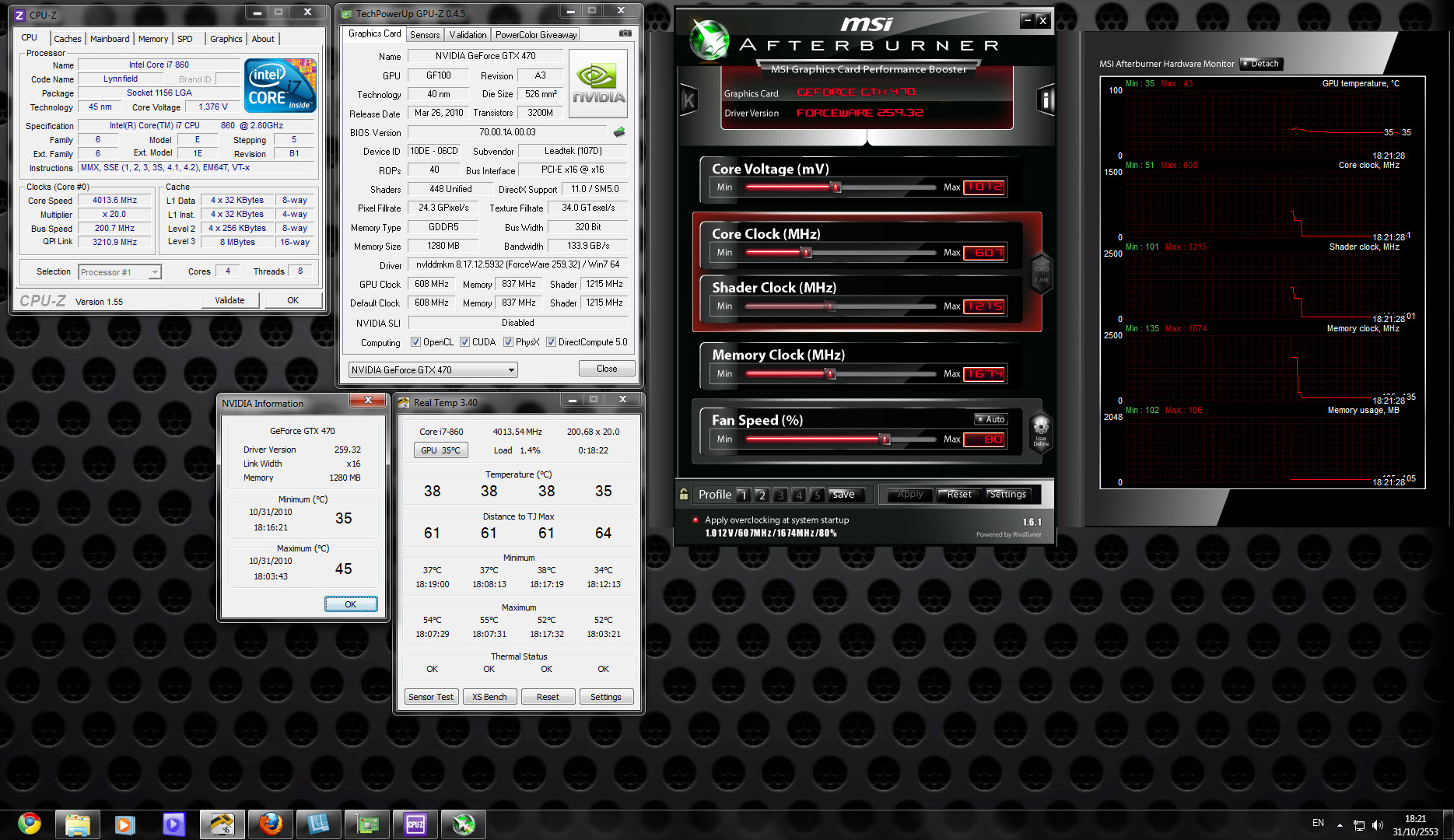Run Sensor Test in Real Temp
The image size is (1454, 840).
(431, 697)
